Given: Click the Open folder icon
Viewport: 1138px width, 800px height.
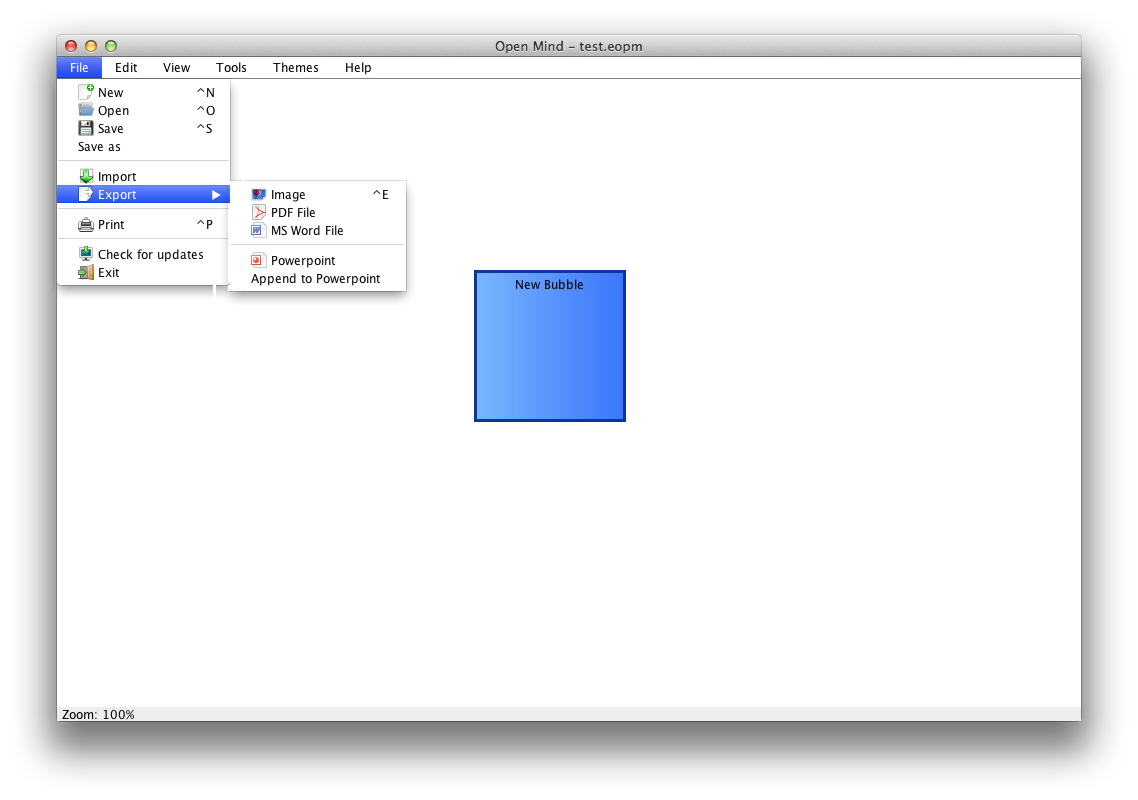Looking at the screenshot, I should pyautogui.click(x=86, y=110).
